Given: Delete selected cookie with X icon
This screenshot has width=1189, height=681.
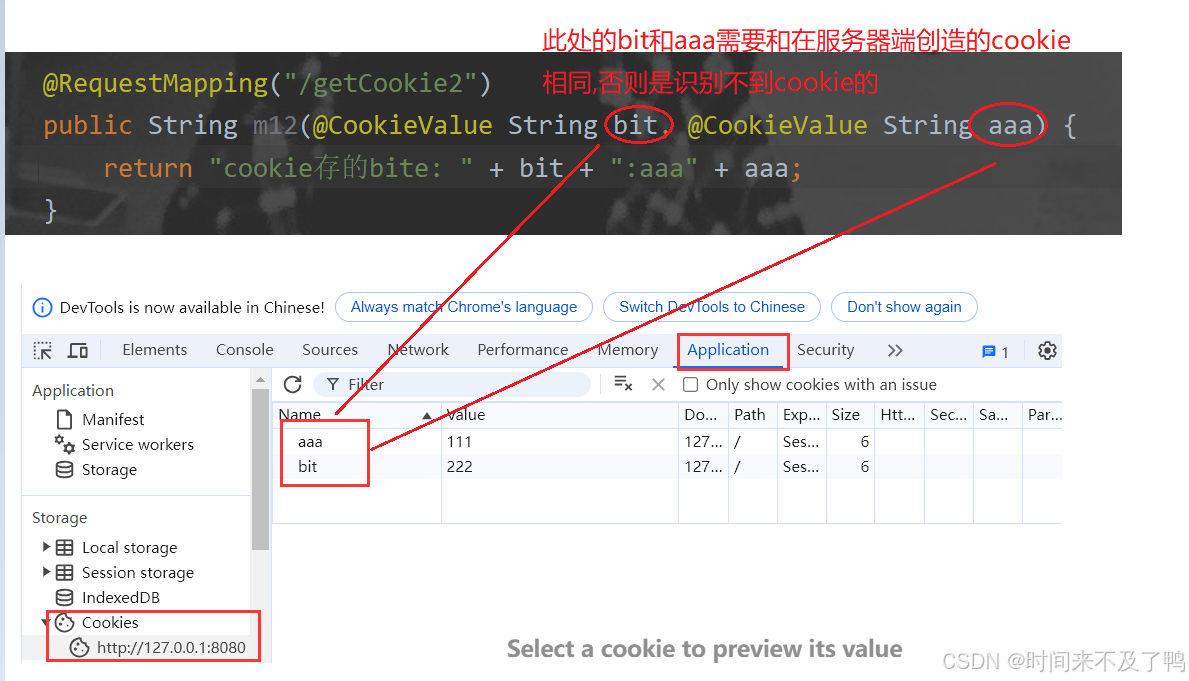Looking at the screenshot, I should point(658,384).
